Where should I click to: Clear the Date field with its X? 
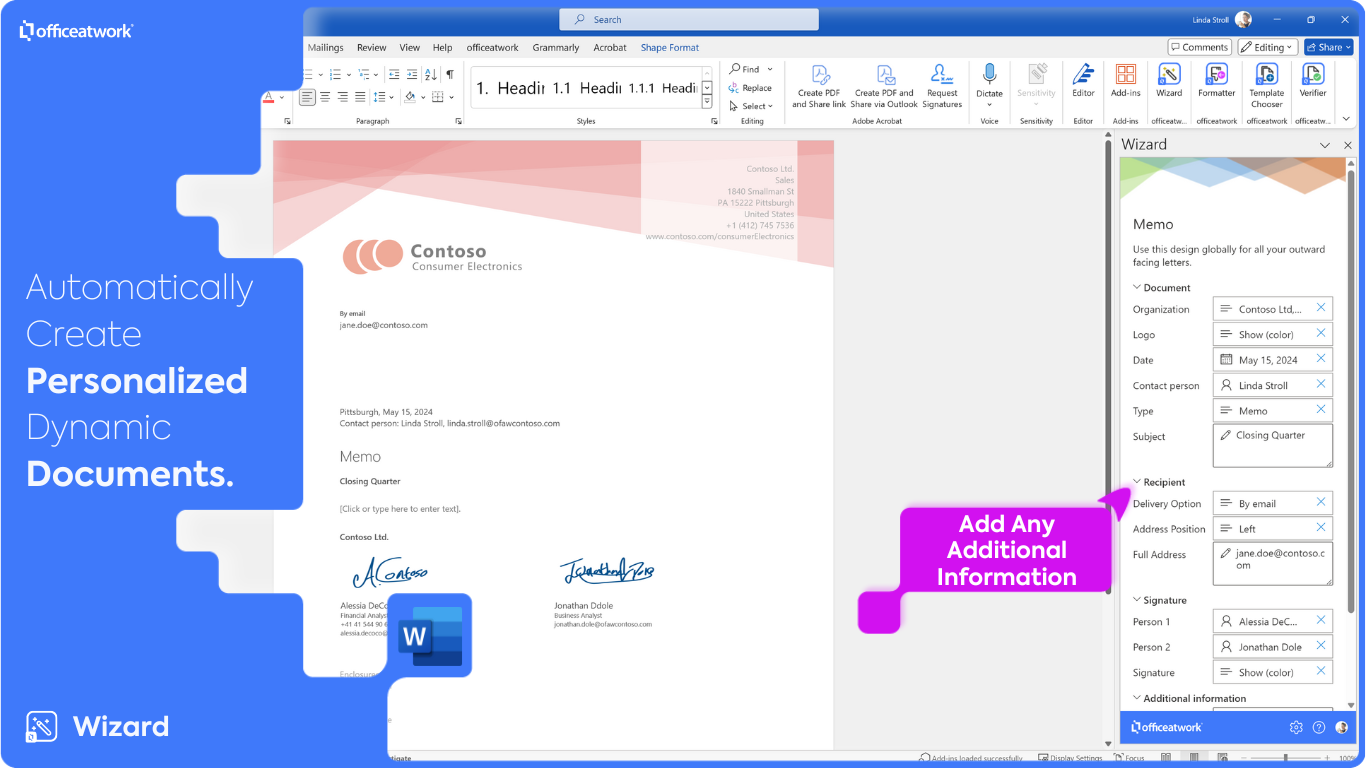pos(1321,359)
